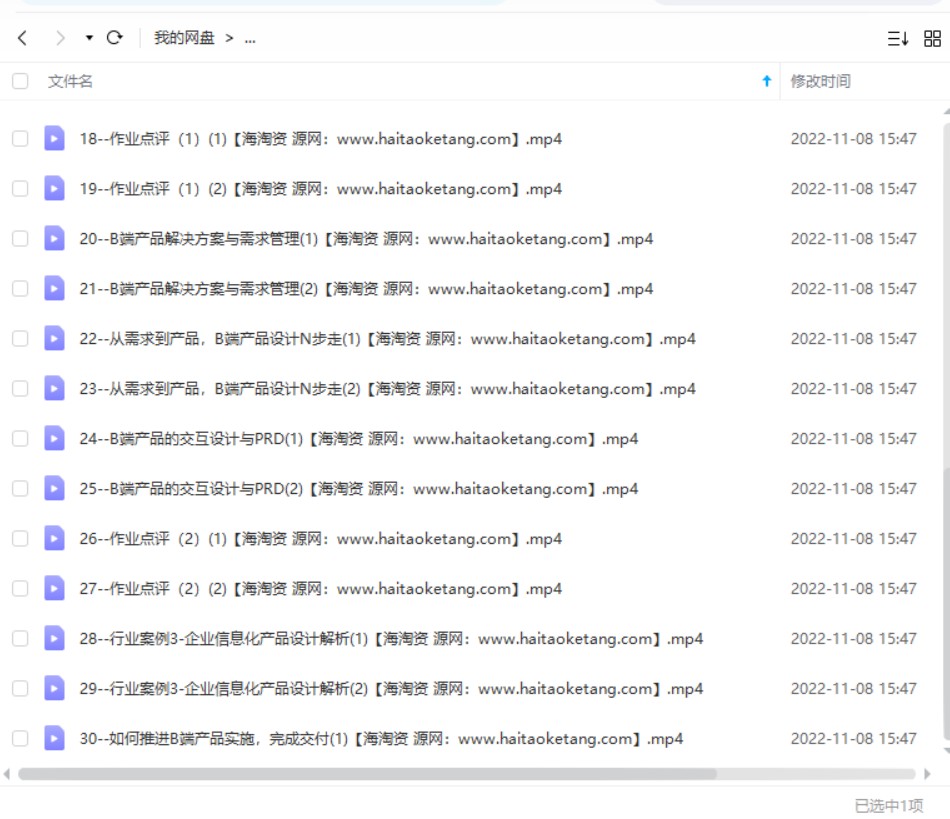Select file name 24--B端产品的交互设计与PRD(1)
Viewport: 950px width, 819px height.
[x=359, y=439]
